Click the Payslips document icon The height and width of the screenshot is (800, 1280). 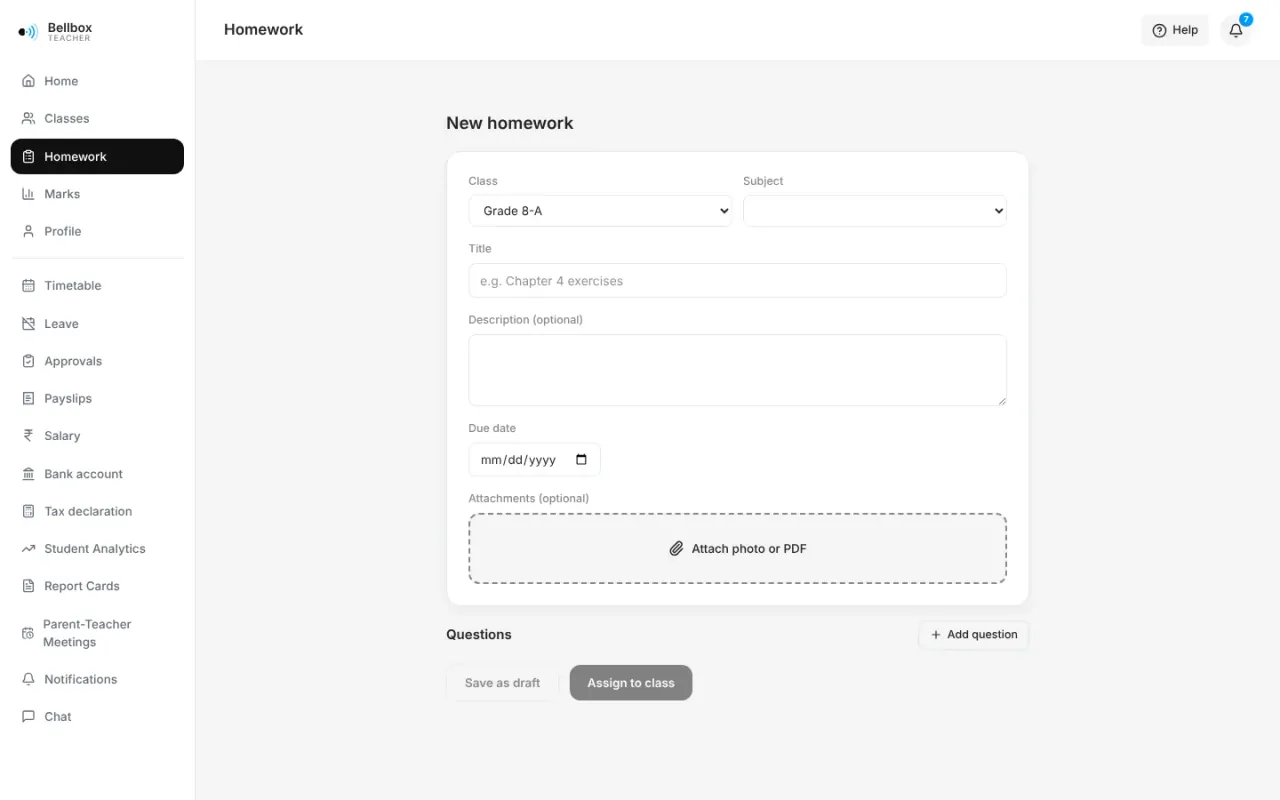pos(28,398)
